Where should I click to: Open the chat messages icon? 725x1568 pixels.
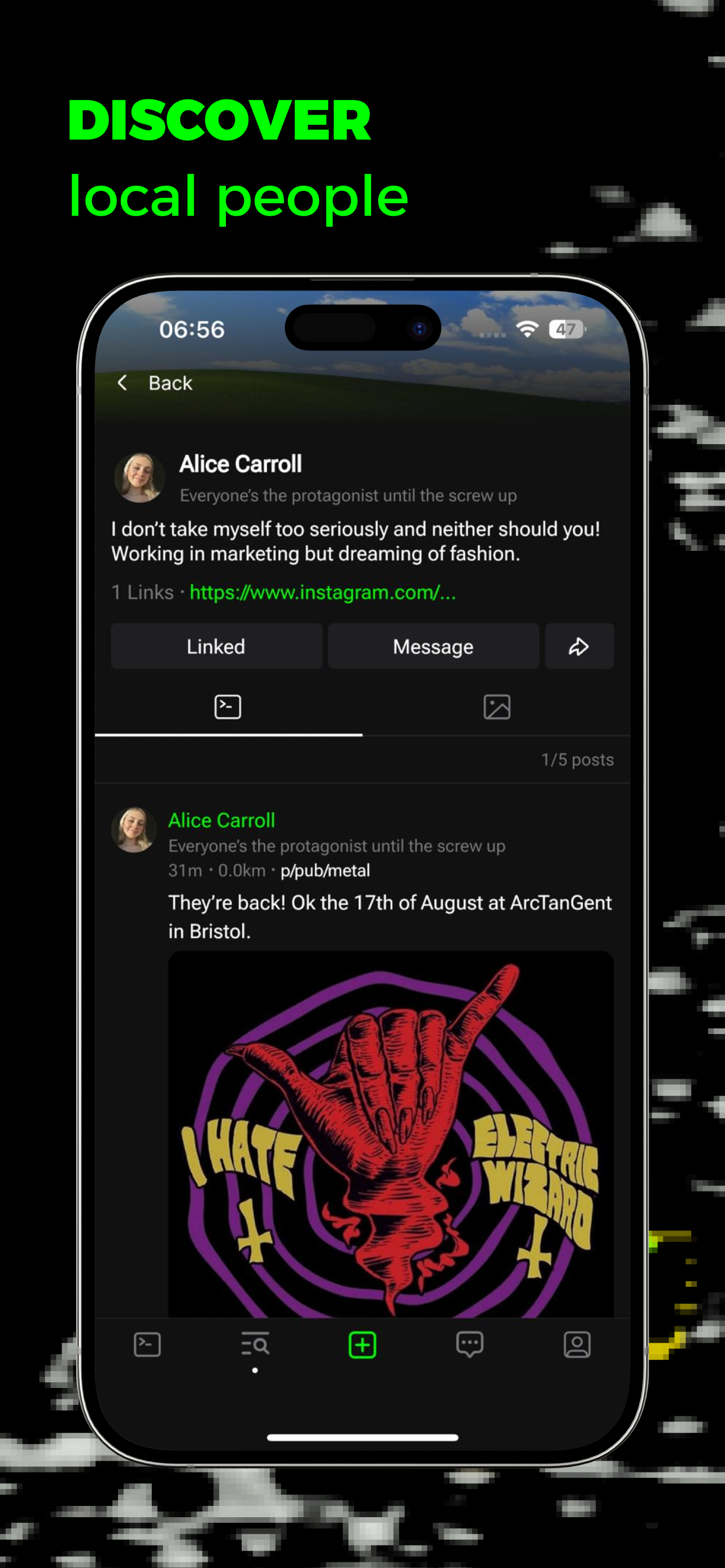tap(469, 1344)
